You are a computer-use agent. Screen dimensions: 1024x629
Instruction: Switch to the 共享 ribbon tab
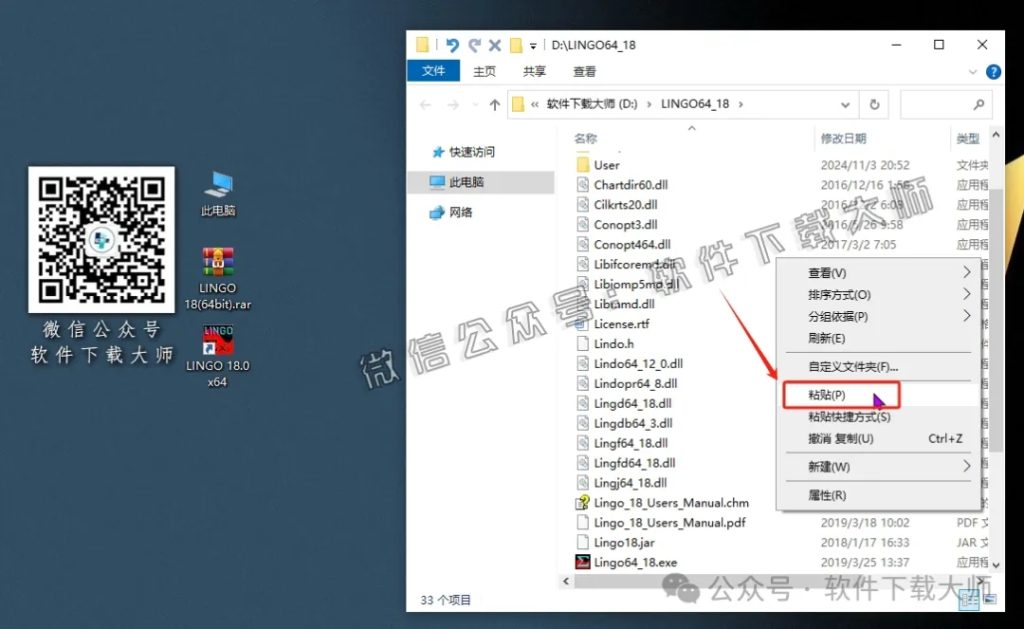[534, 72]
